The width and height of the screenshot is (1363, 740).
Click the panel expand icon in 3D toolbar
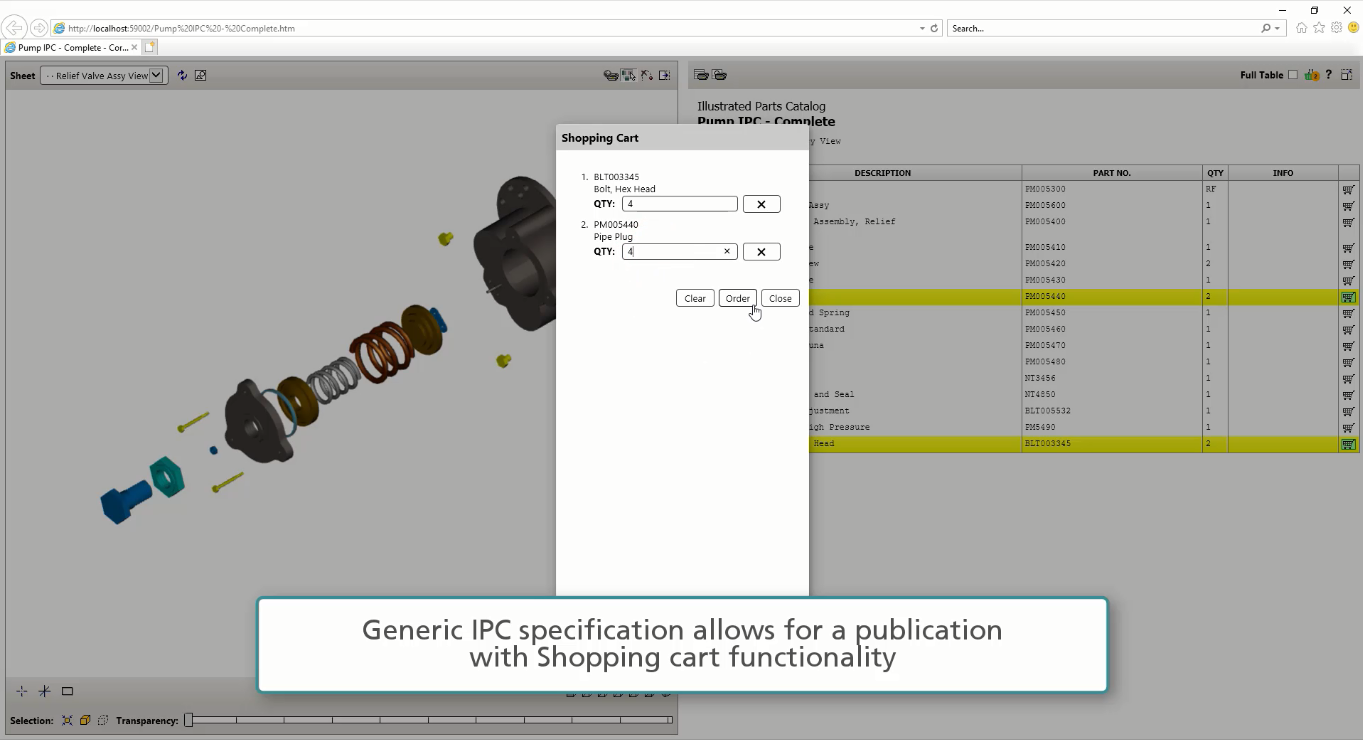(664, 75)
